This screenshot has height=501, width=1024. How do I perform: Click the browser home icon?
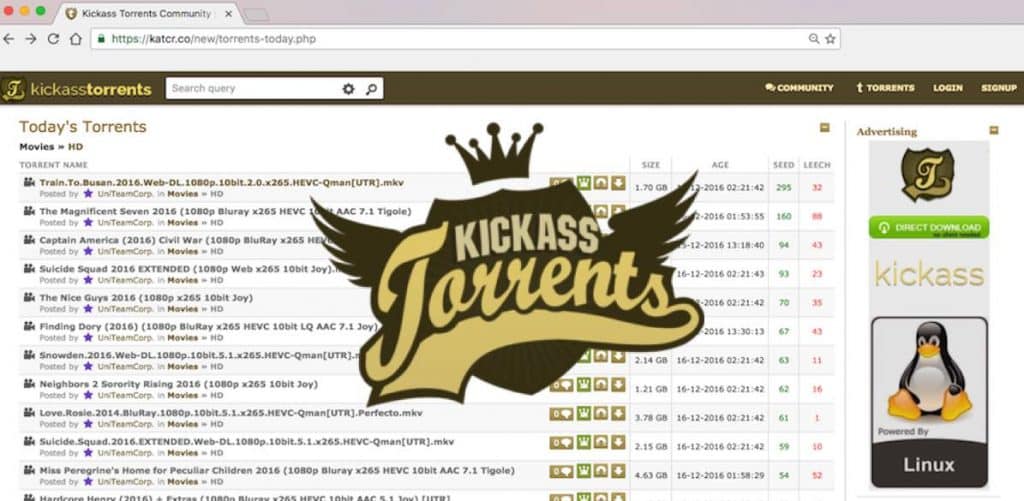click(x=75, y=39)
